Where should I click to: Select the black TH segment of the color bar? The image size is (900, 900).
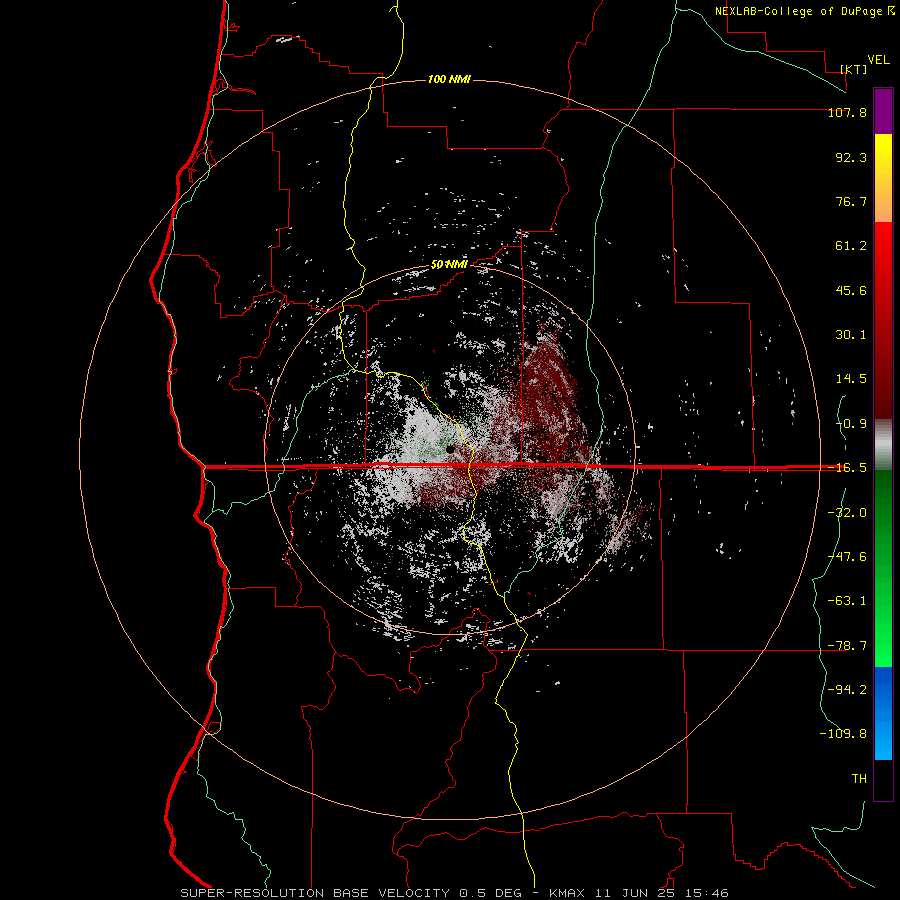tap(883, 779)
